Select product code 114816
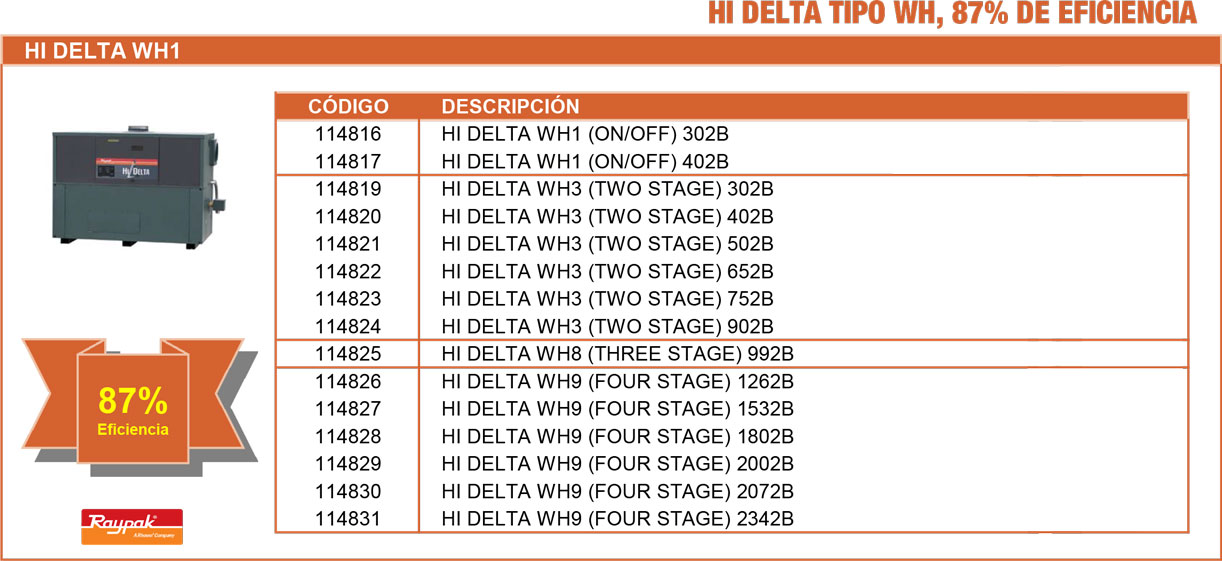The height and width of the screenshot is (561, 1222). 348,134
